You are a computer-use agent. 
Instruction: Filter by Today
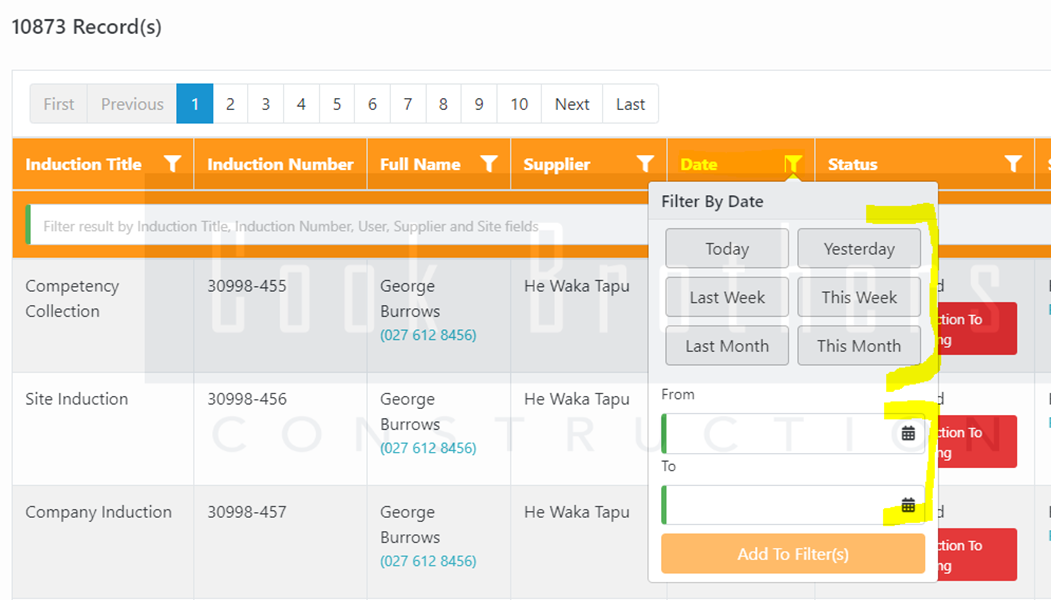click(727, 249)
